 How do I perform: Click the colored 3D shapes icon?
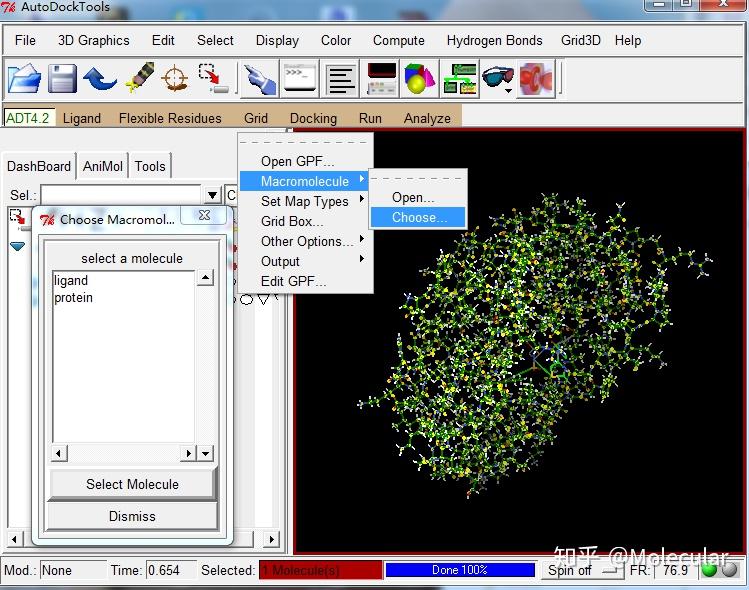coord(419,78)
